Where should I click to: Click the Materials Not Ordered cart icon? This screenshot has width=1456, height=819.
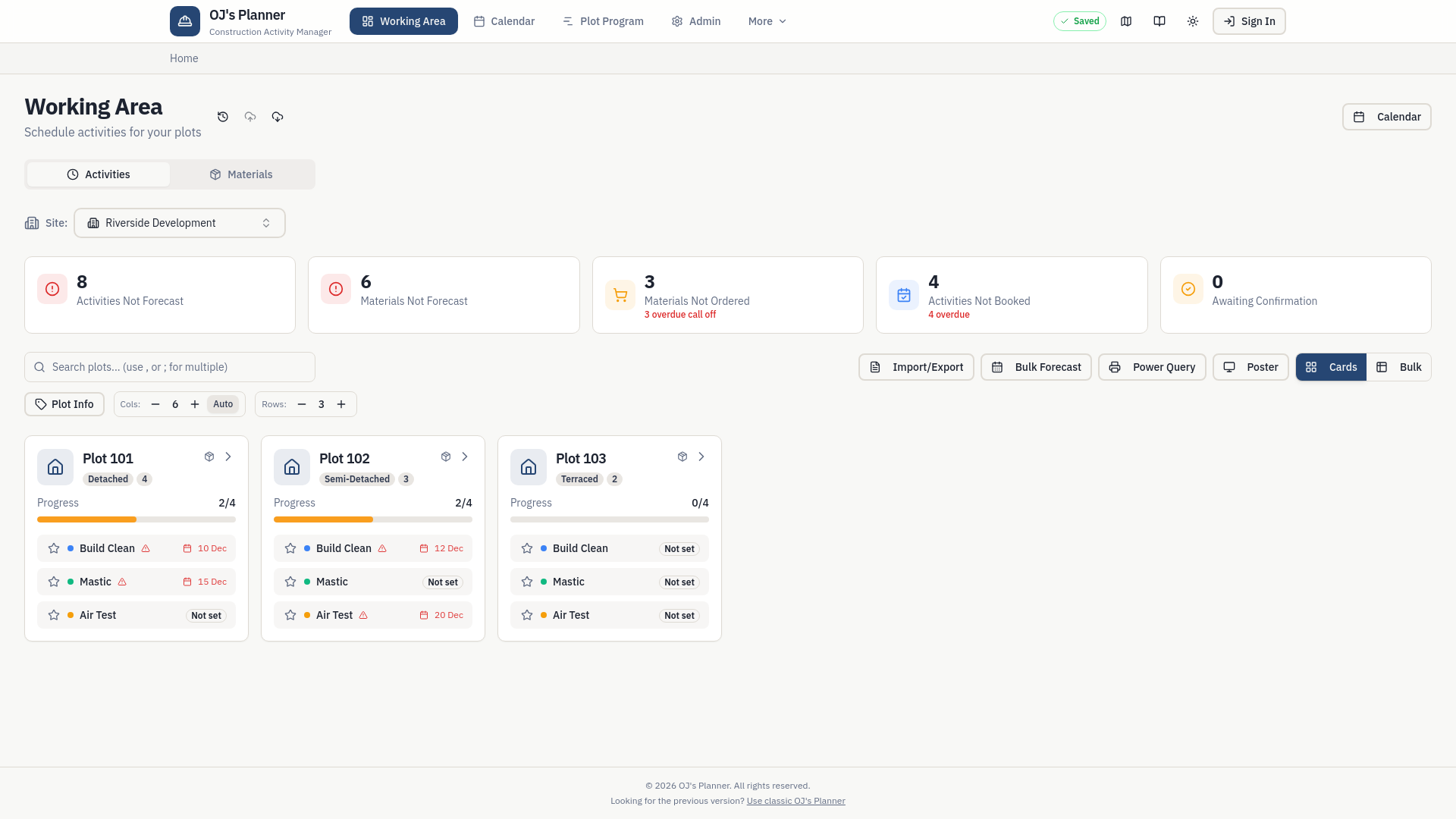[620, 295]
